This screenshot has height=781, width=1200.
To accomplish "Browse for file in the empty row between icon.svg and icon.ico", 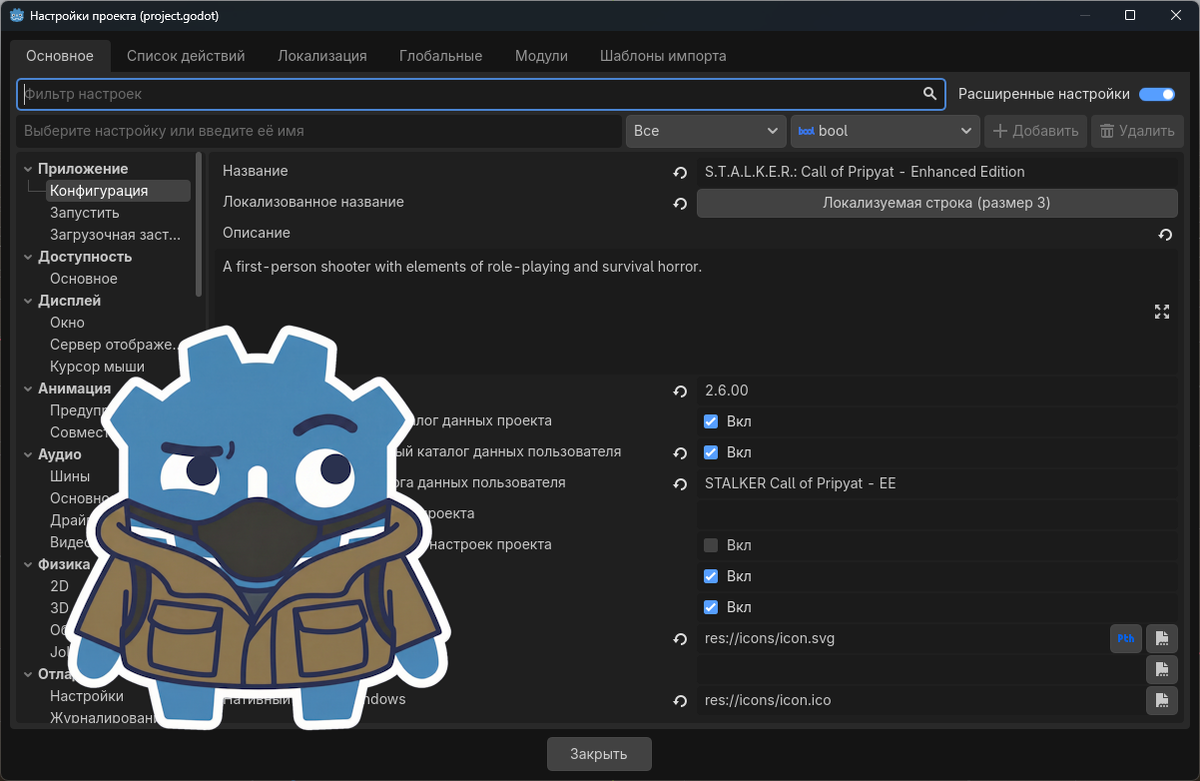I will (x=1162, y=669).
